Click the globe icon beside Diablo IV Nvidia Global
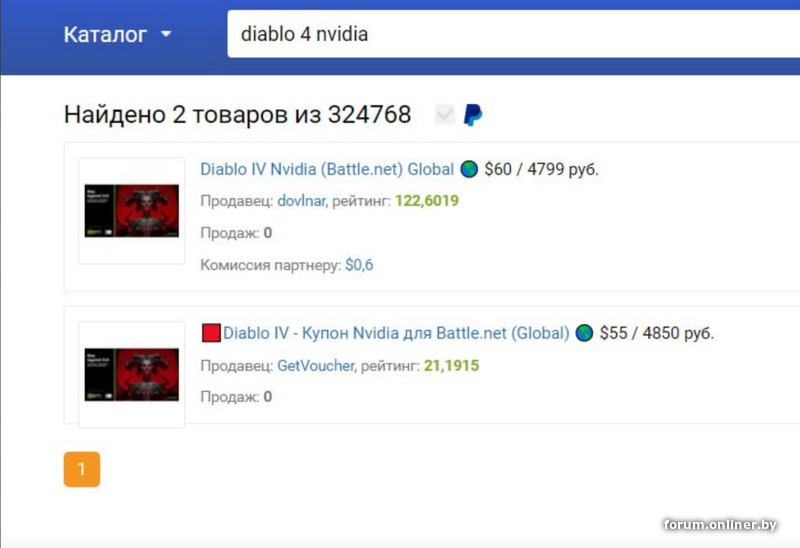The width and height of the screenshot is (800, 548). point(469,169)
